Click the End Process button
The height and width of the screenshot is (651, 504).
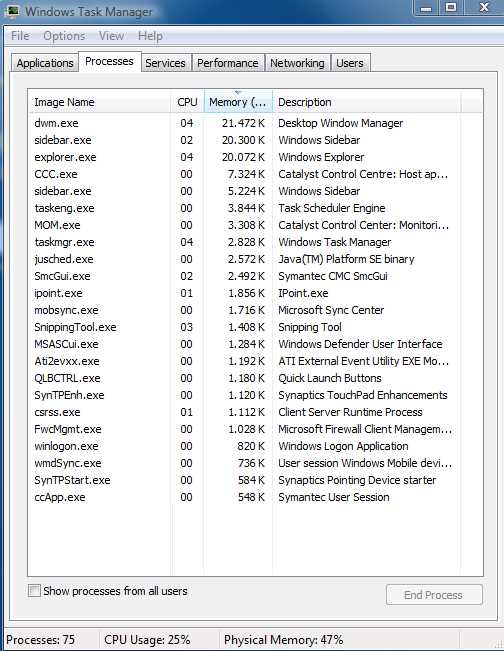click(434, 595)
